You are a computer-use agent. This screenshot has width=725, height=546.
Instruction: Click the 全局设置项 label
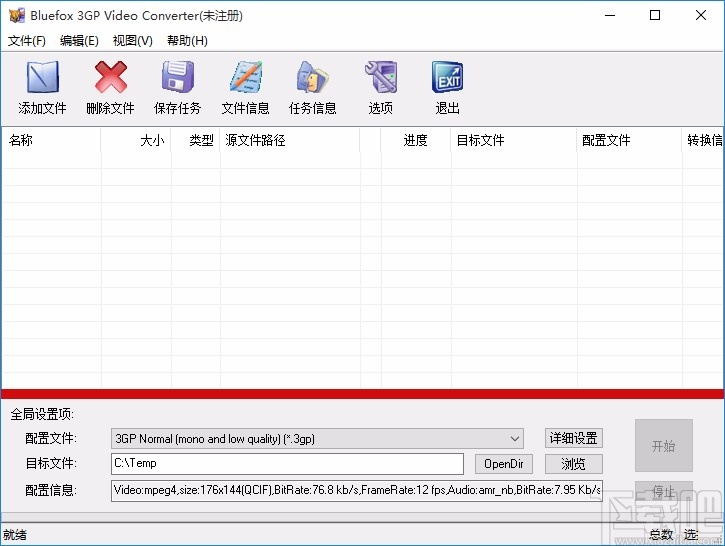point(42,414)
